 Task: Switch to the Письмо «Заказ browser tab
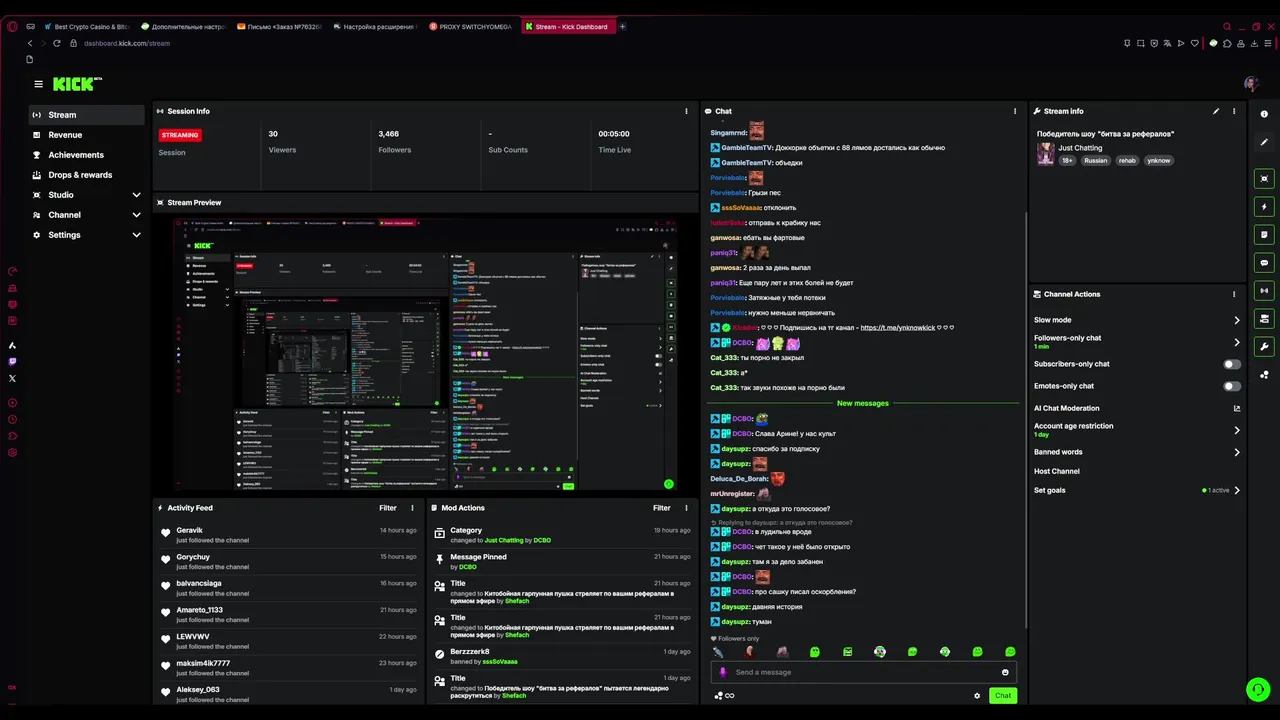(x=280, y=27)
